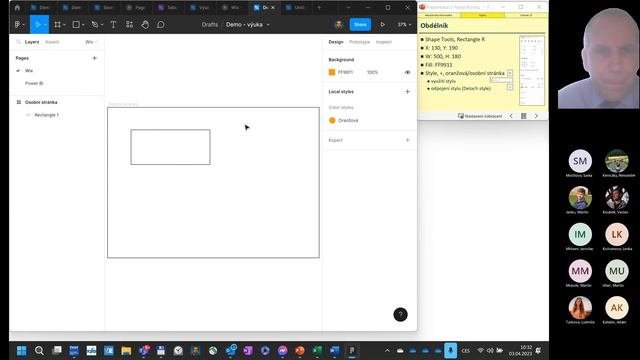This screenshot has height=360, width=640.
Task: Search layers with magnifier icon
Action: pos(18,42)
